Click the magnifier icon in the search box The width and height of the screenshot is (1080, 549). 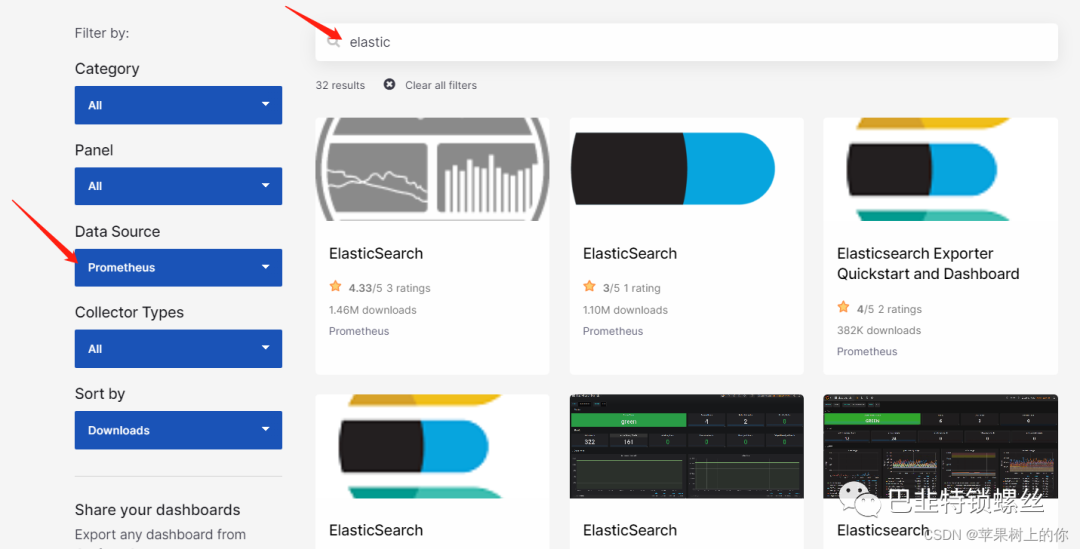click(334, 42)
